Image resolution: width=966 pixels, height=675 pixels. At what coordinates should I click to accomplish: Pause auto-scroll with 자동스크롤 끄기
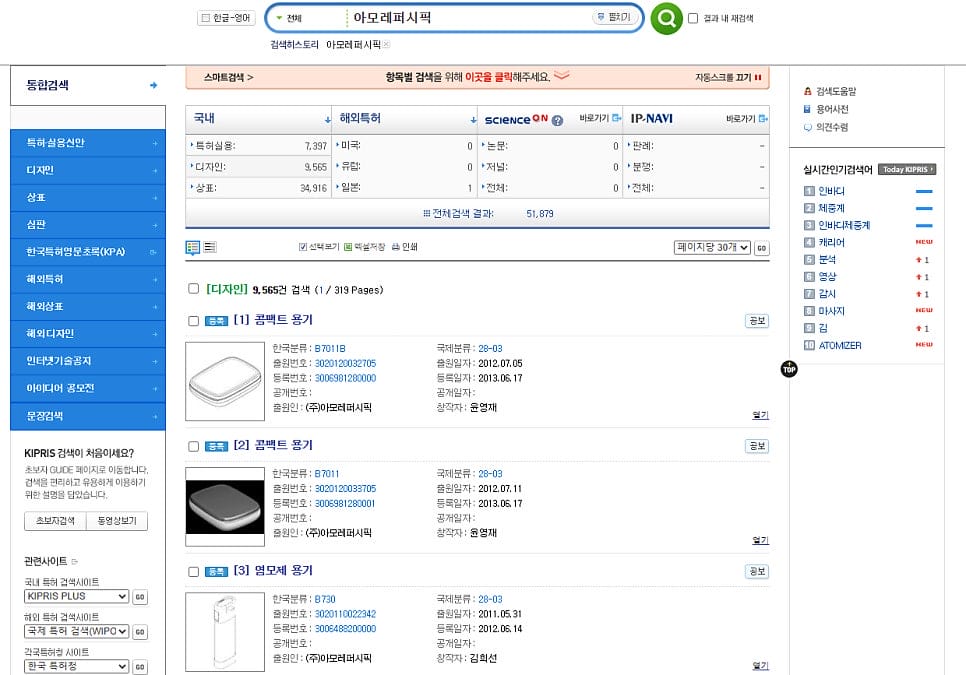[728, 78]
